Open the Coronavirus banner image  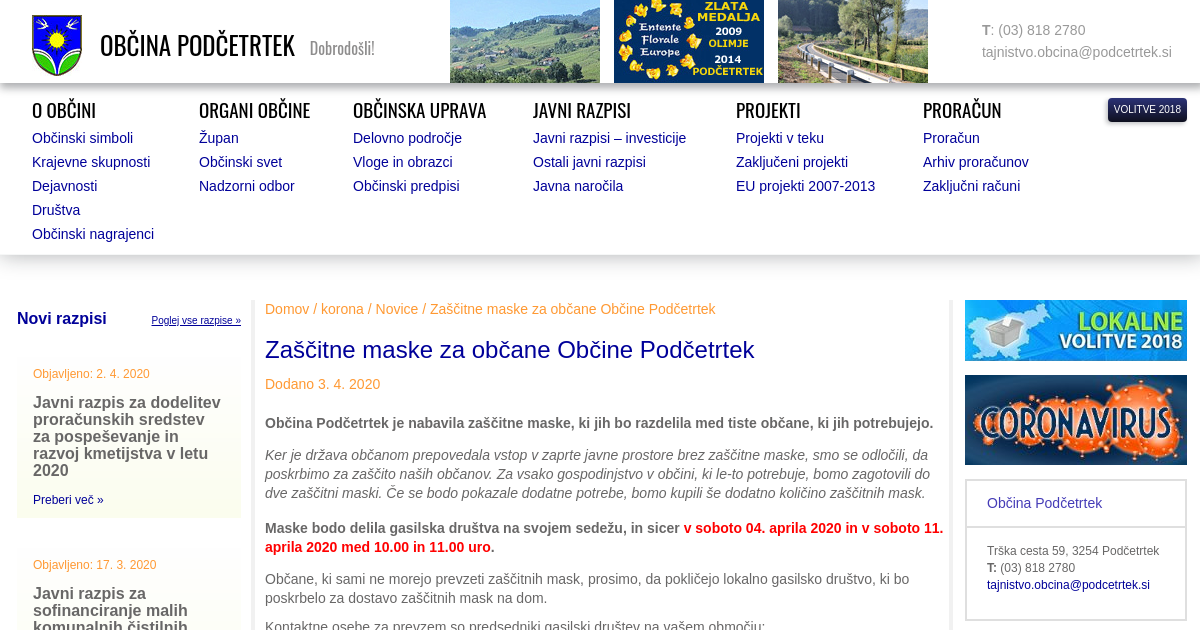click(x=1075, y=420)
